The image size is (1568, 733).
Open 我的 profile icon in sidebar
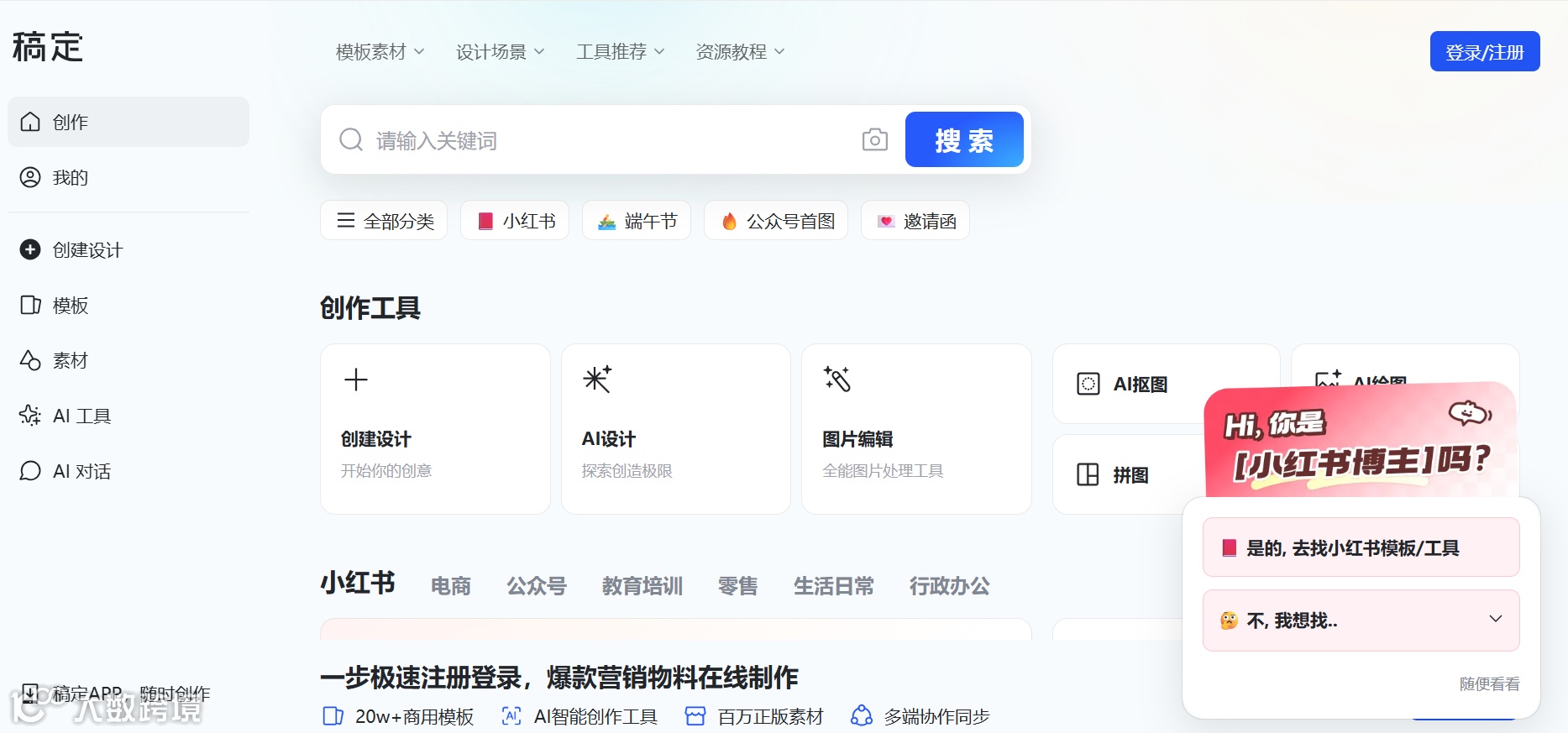click(x=30, y=177)
